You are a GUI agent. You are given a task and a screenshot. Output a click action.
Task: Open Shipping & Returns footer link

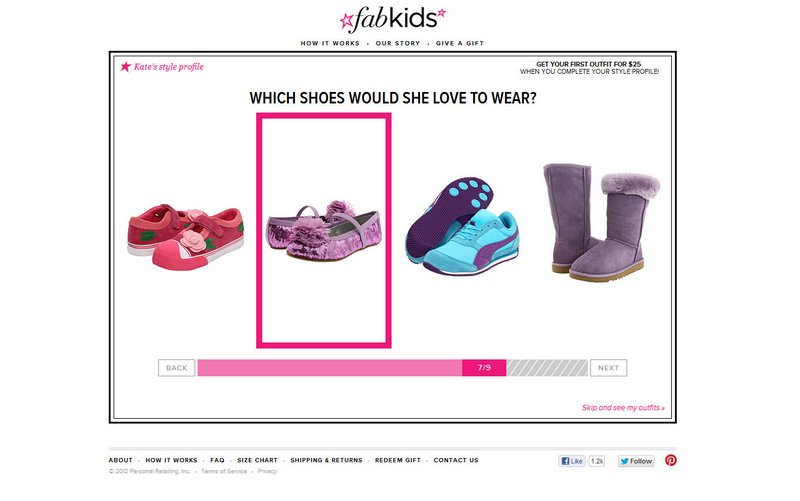pos(327,460)
